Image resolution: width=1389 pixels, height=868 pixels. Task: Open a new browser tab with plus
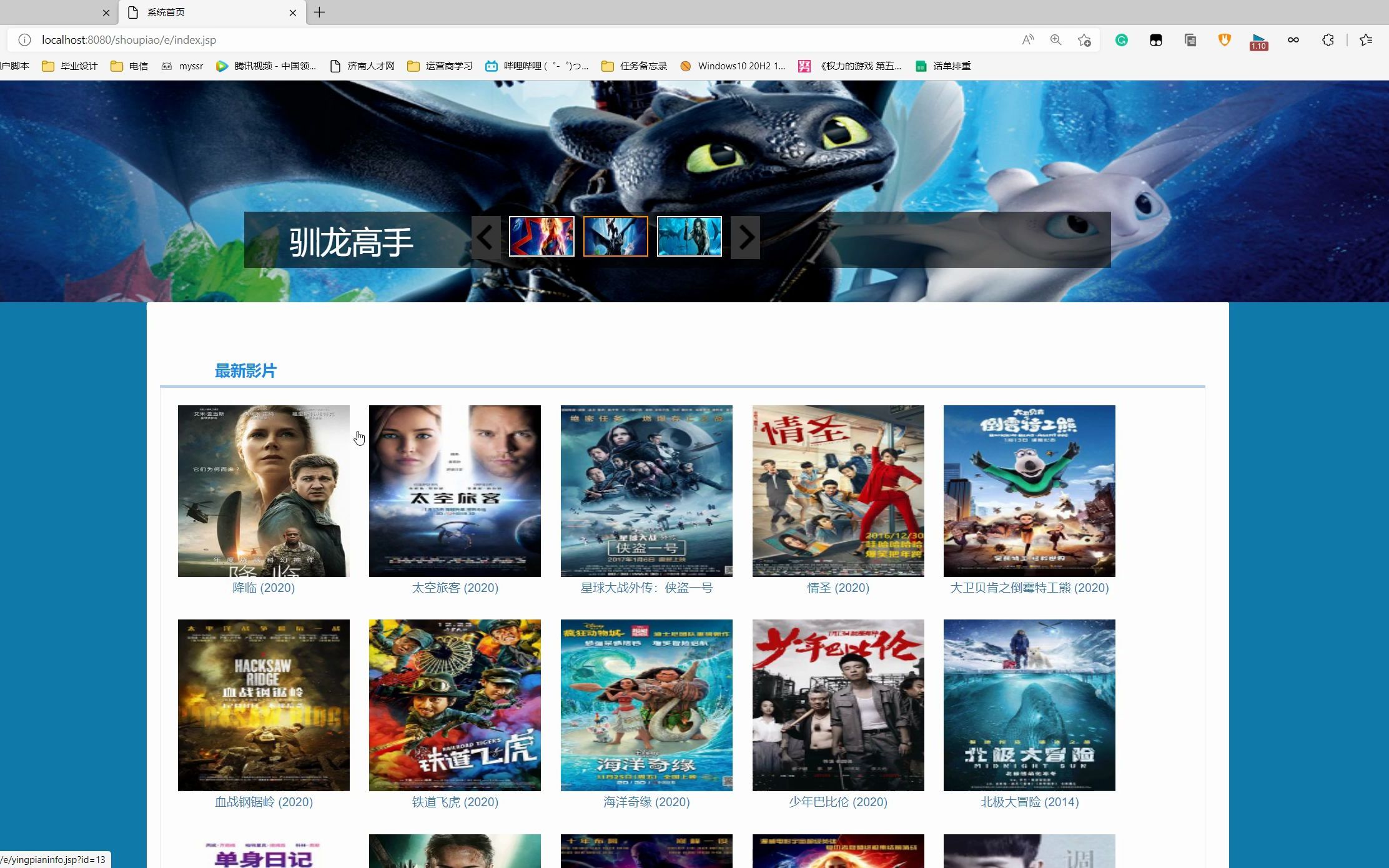pyautogui.click(x=319, y=12)
